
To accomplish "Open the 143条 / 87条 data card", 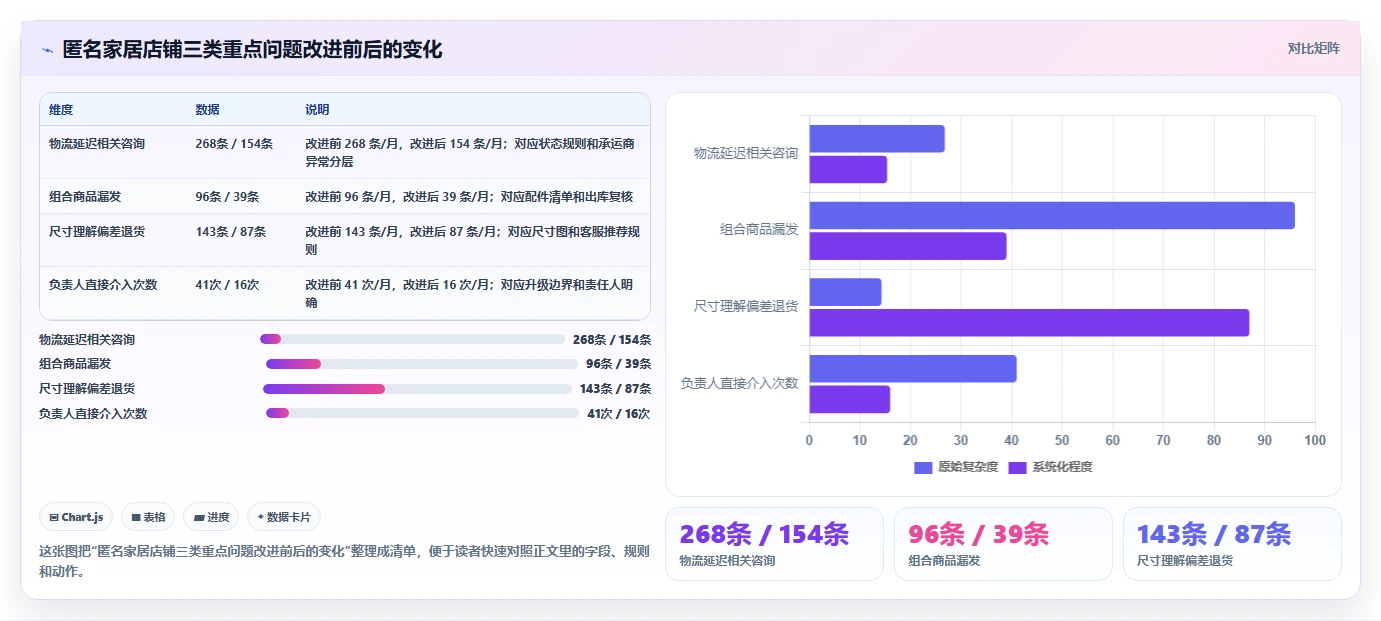I will 1232,543.
